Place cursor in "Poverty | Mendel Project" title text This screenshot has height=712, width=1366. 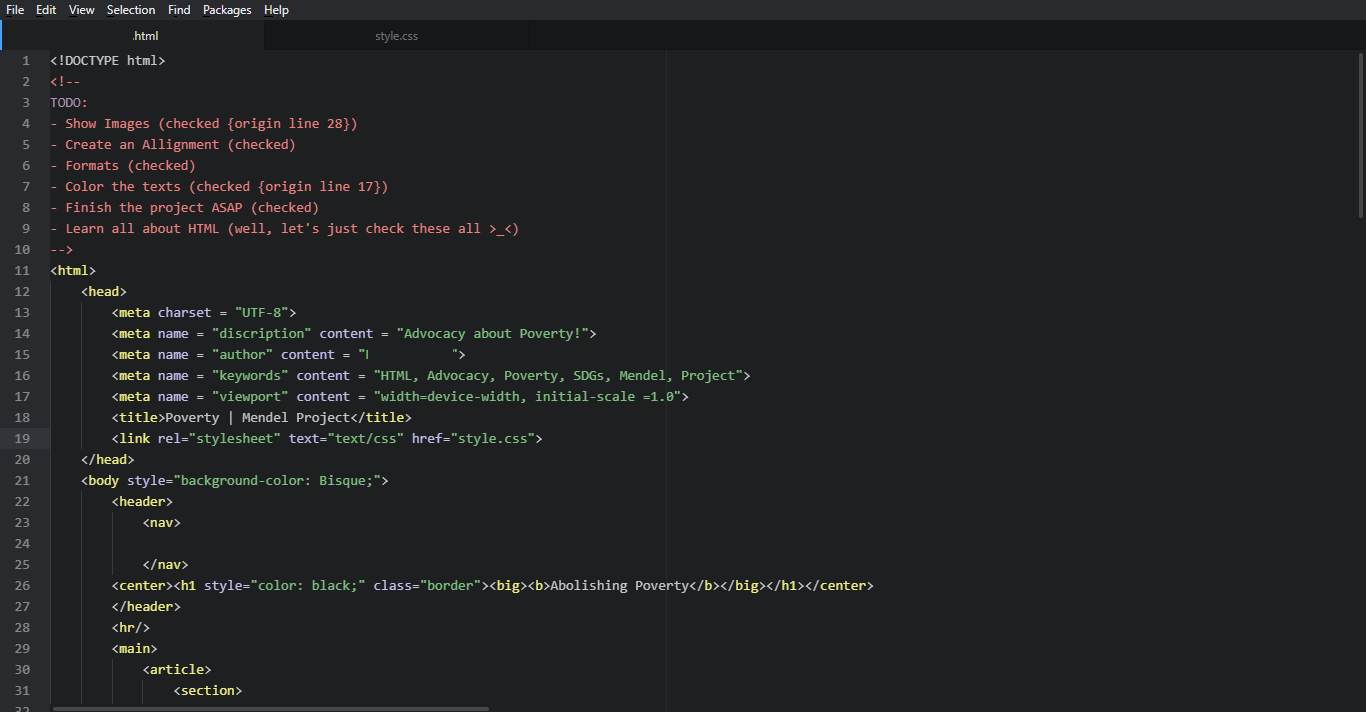tap(257, 417)
